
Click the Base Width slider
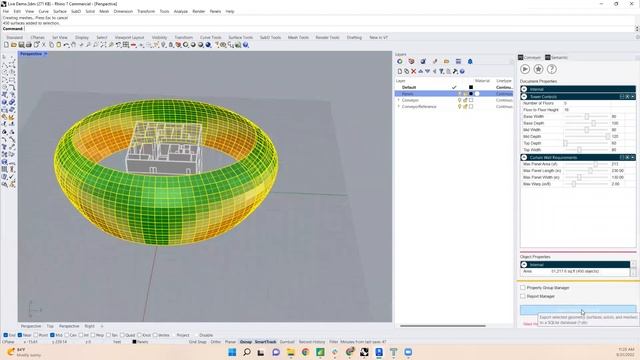(x=587, y=117)
